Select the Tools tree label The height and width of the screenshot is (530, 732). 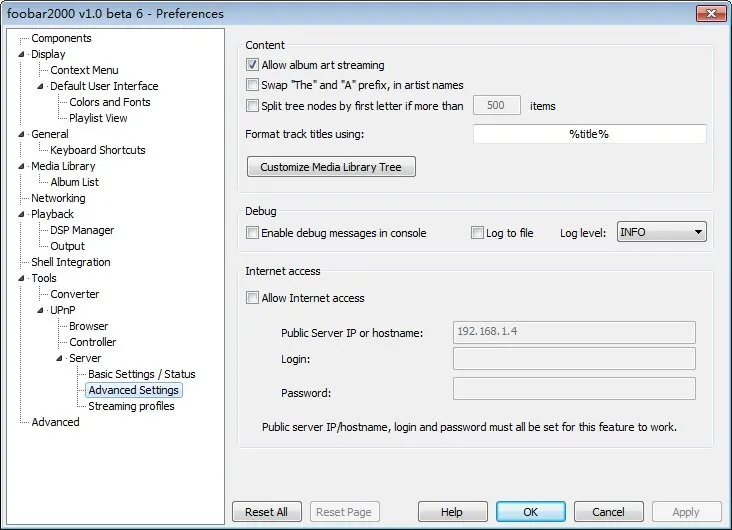(x=44, y=278)
